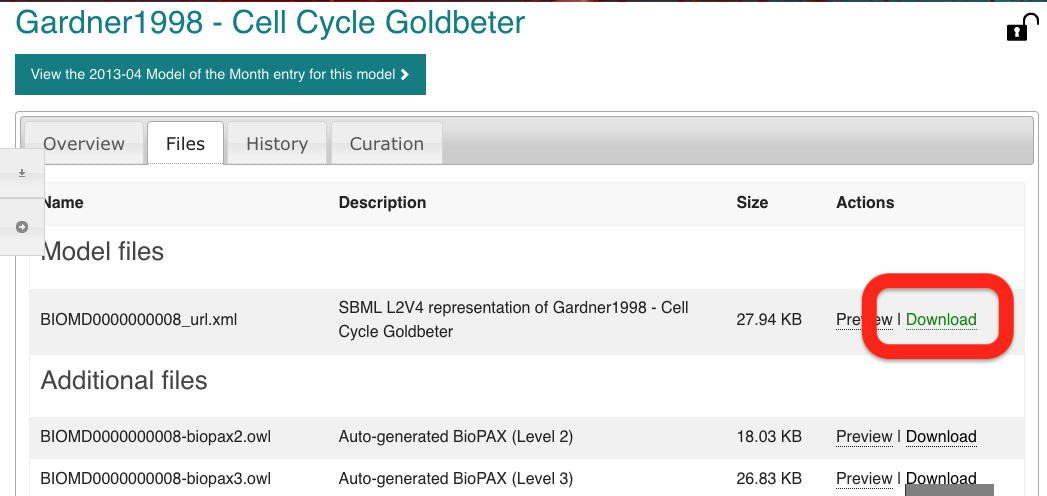Click the BIOMD0000000008-biopax3.owl file name
The width and height of the screenshot is (1047, 496).
coord(156,478)
